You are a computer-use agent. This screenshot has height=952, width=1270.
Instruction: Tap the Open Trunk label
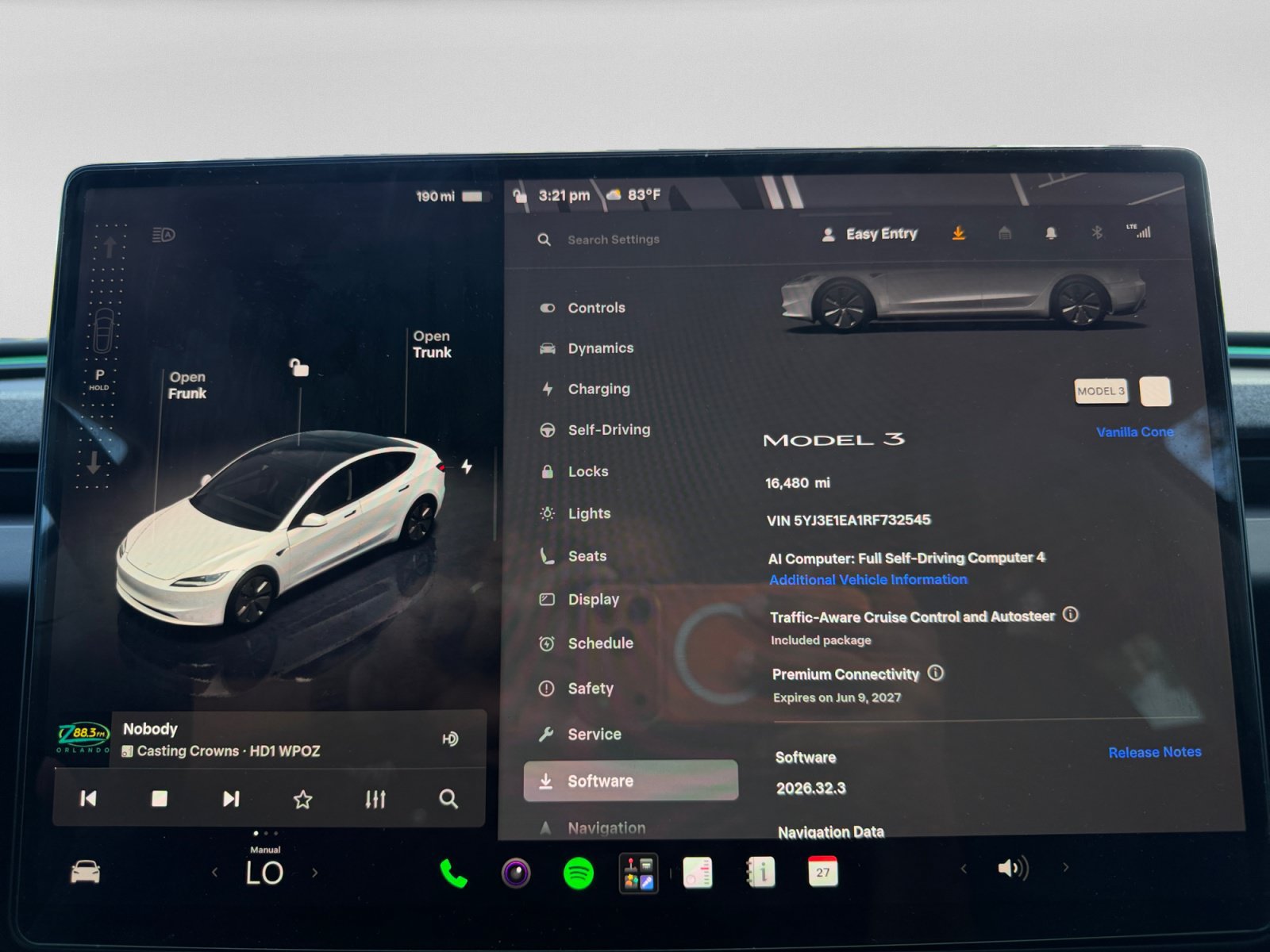(432, 344)
